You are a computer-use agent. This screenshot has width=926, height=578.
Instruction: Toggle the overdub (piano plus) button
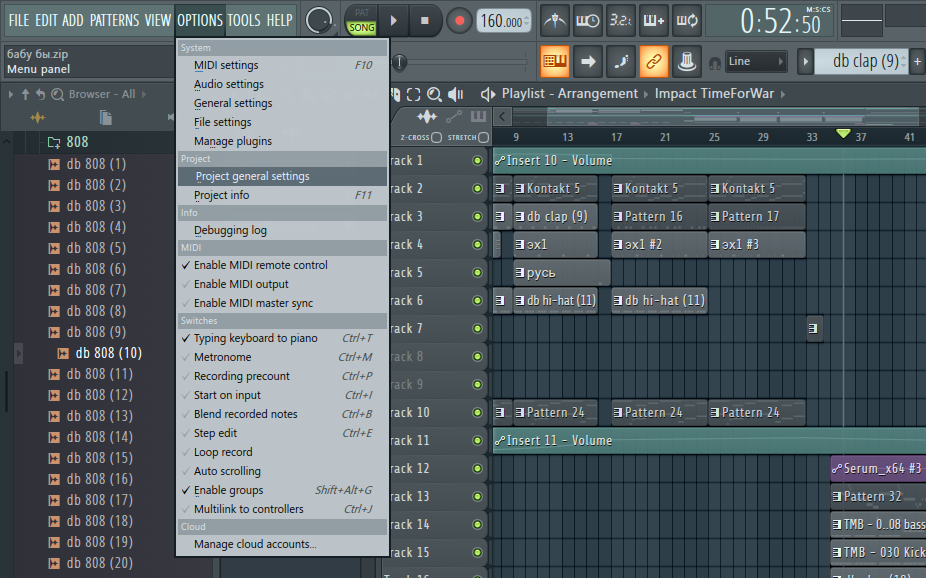click(x=654, y=21)
